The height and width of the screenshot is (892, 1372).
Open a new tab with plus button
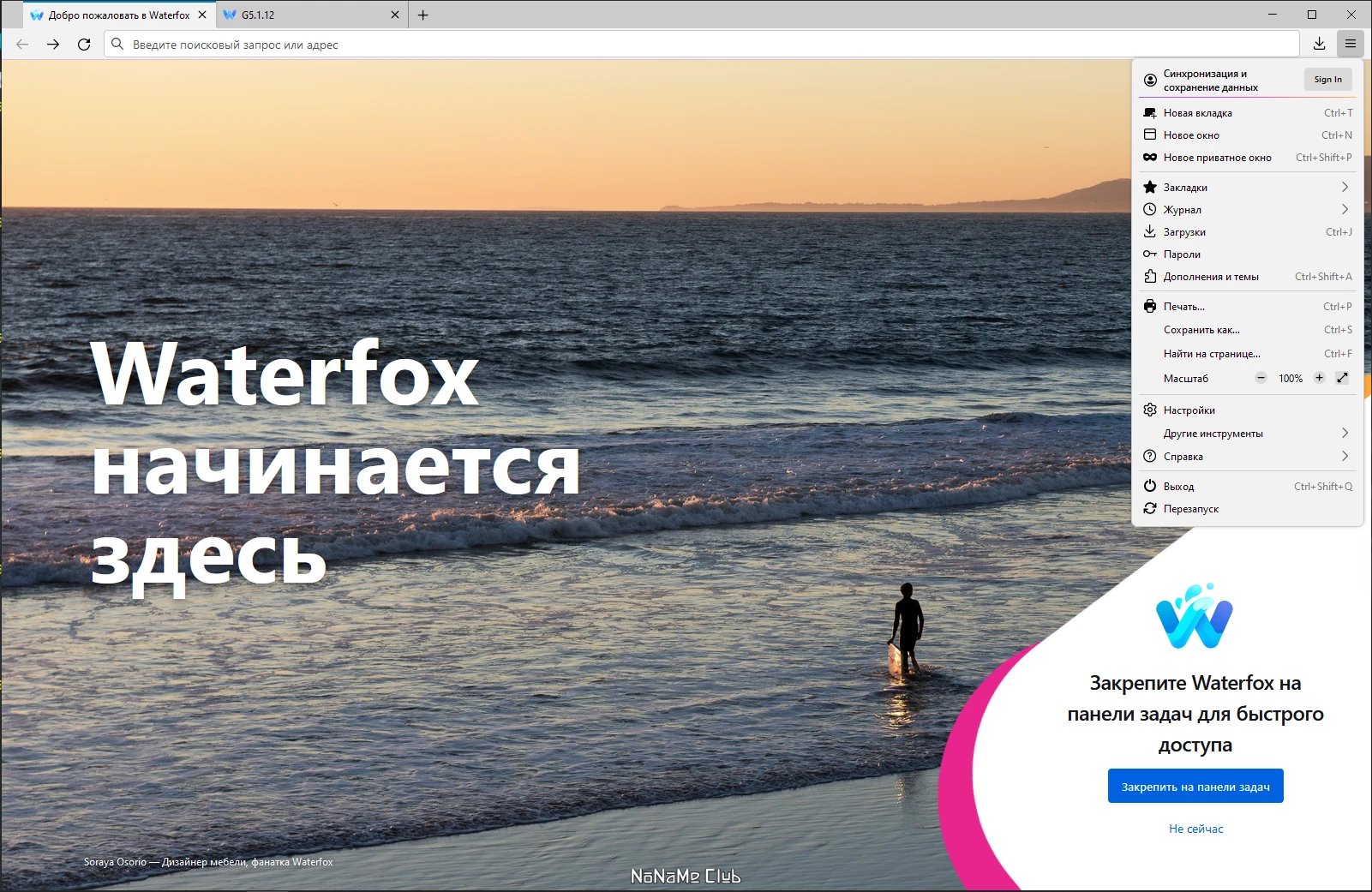(x=422, y=15)
